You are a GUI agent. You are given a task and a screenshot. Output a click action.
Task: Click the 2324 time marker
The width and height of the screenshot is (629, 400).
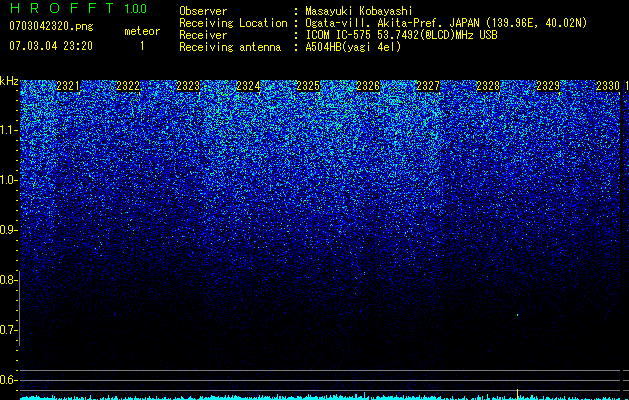[x=248, y=86]
